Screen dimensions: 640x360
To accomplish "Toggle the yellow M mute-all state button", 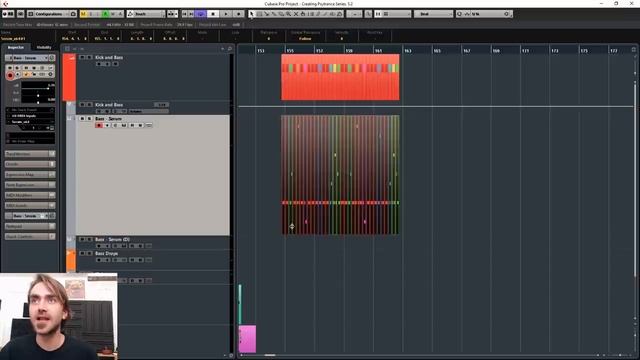I will 83,14.
